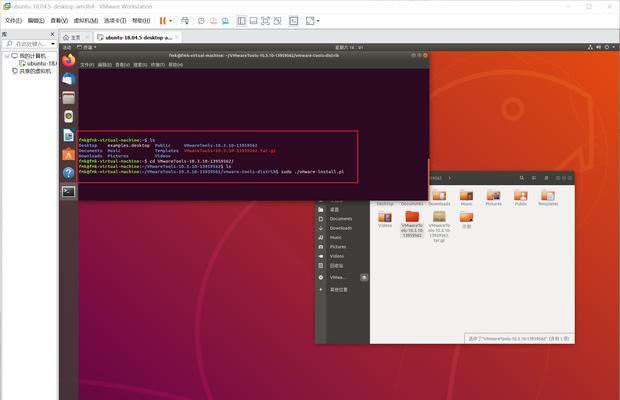The image size is (620, 400).
Task: Toggle view mode icon in Files window
Action: coord(534,178)
